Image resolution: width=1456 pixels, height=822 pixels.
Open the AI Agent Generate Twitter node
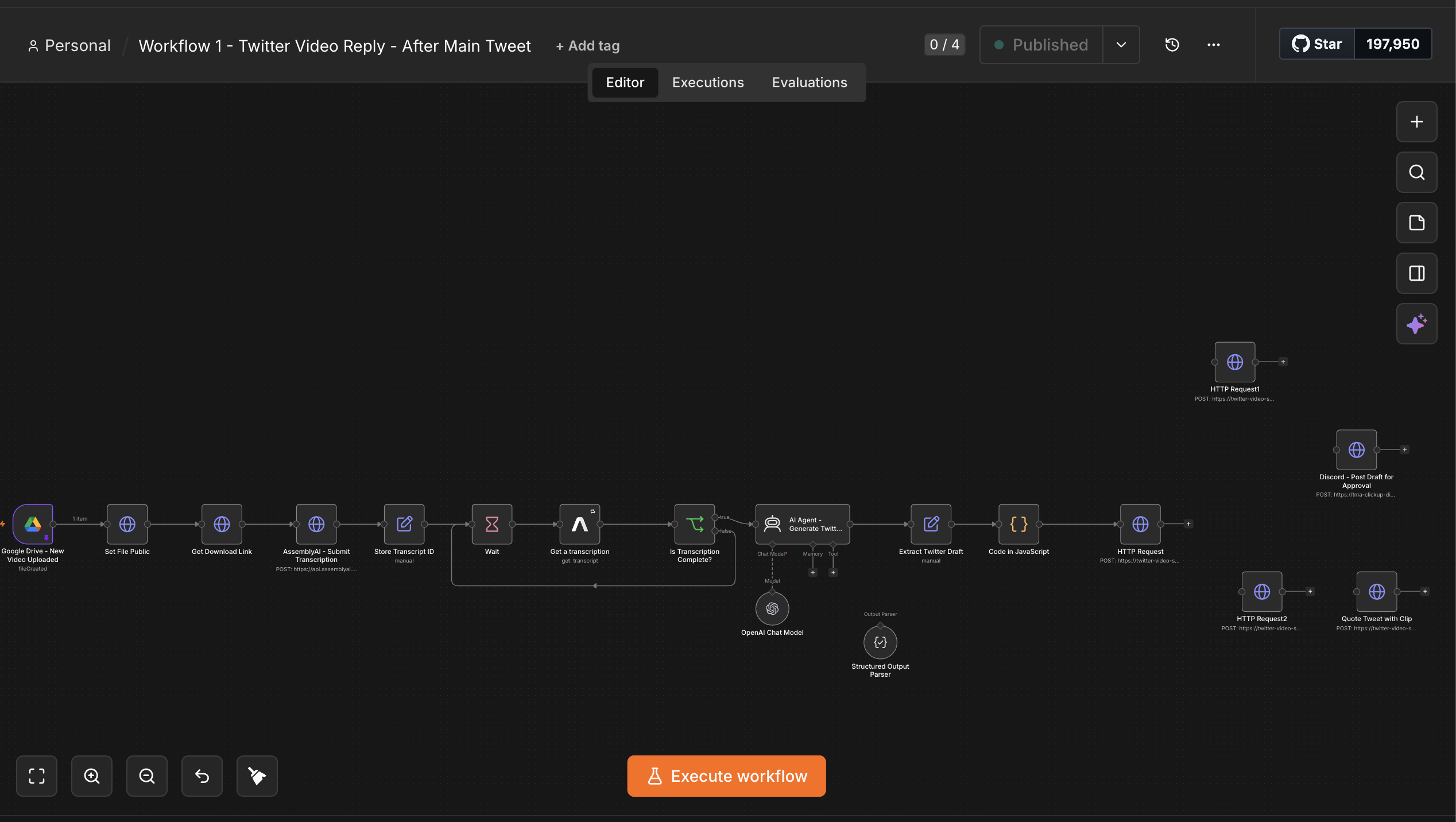[x=803, y=524]
